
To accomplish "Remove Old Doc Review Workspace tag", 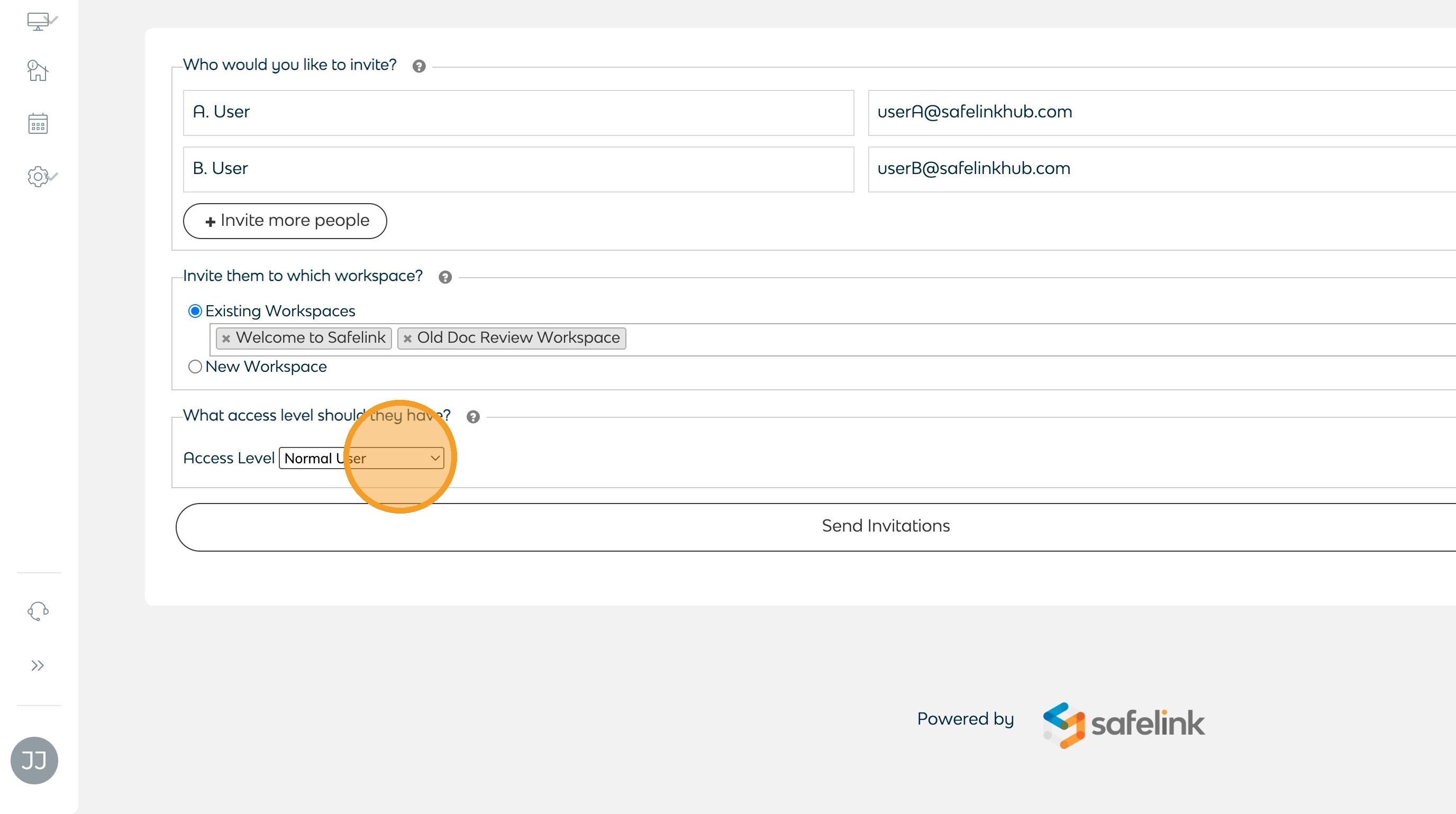I will point(407,339).
